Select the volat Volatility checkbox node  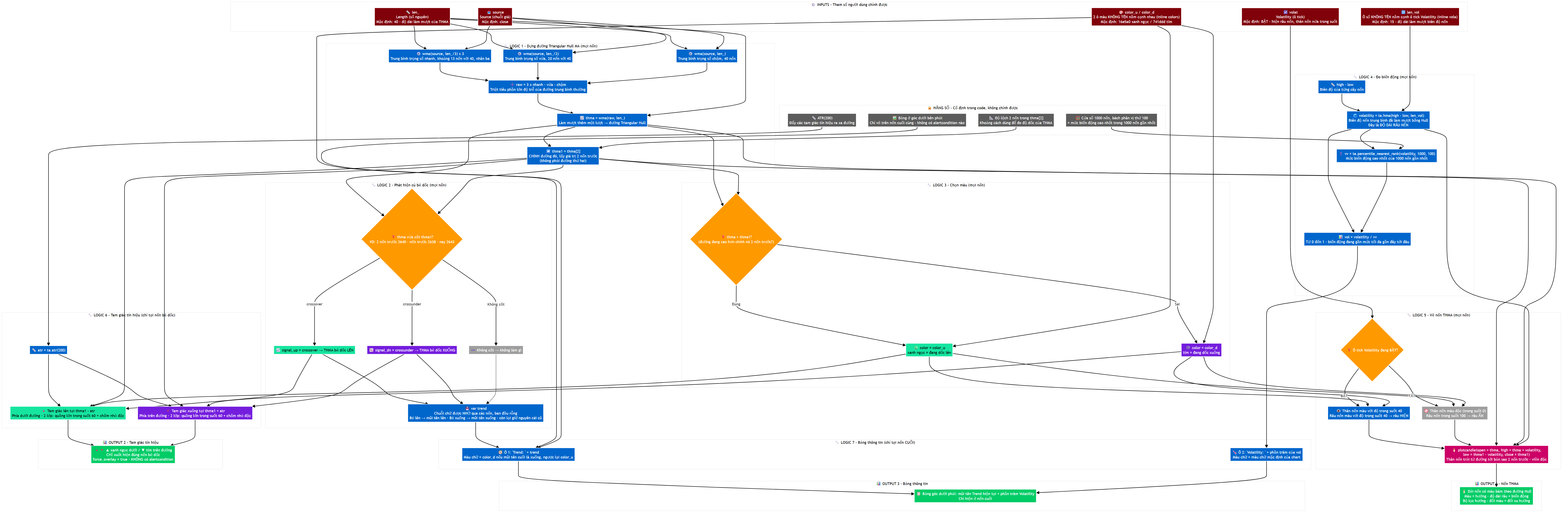pyautogui.click(x=1290, y=16)
